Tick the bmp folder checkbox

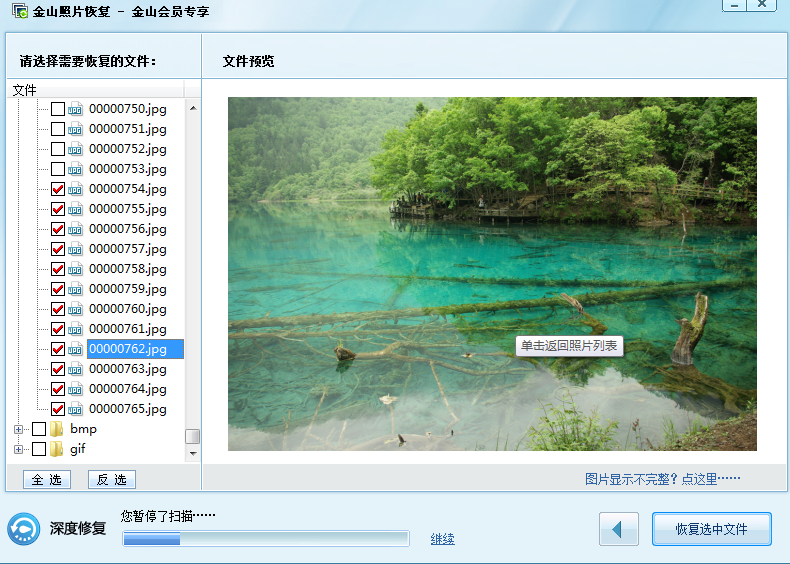pos(39,429)
